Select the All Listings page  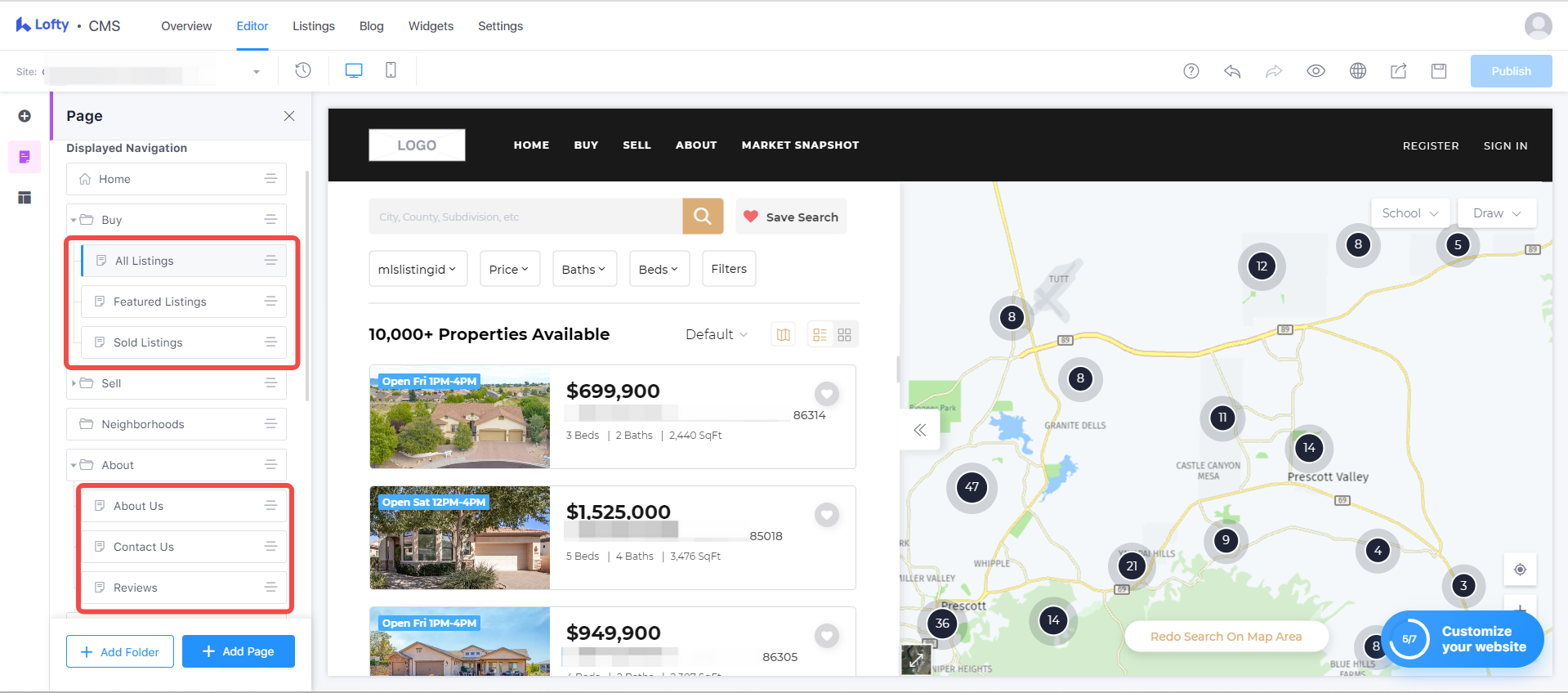click(x=184, y=261)
